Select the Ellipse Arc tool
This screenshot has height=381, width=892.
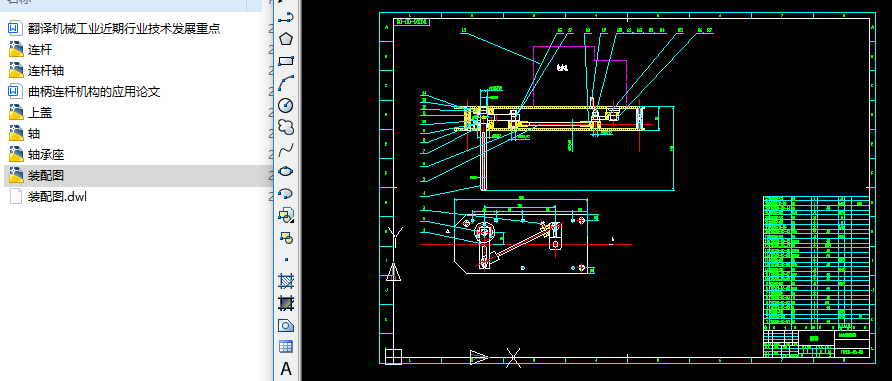286,193
